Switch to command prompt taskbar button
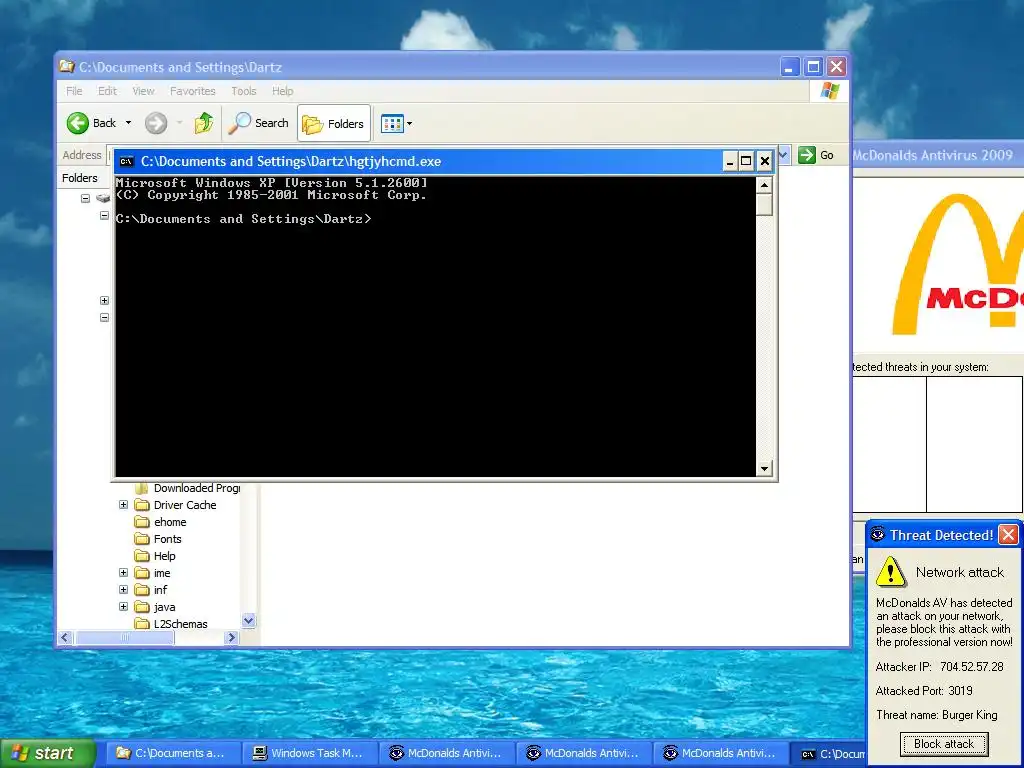Viewport: 1024px width, 768px height. coord(829,753)
